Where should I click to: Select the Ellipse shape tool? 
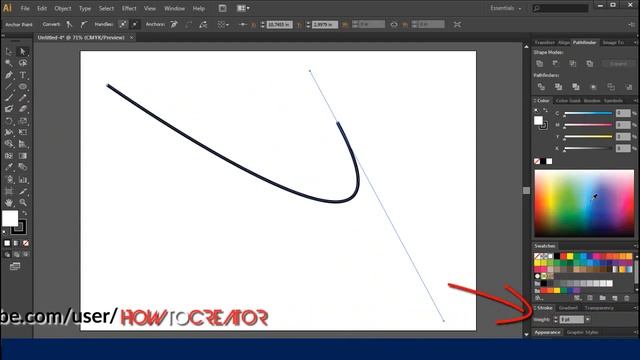[23, 86]
